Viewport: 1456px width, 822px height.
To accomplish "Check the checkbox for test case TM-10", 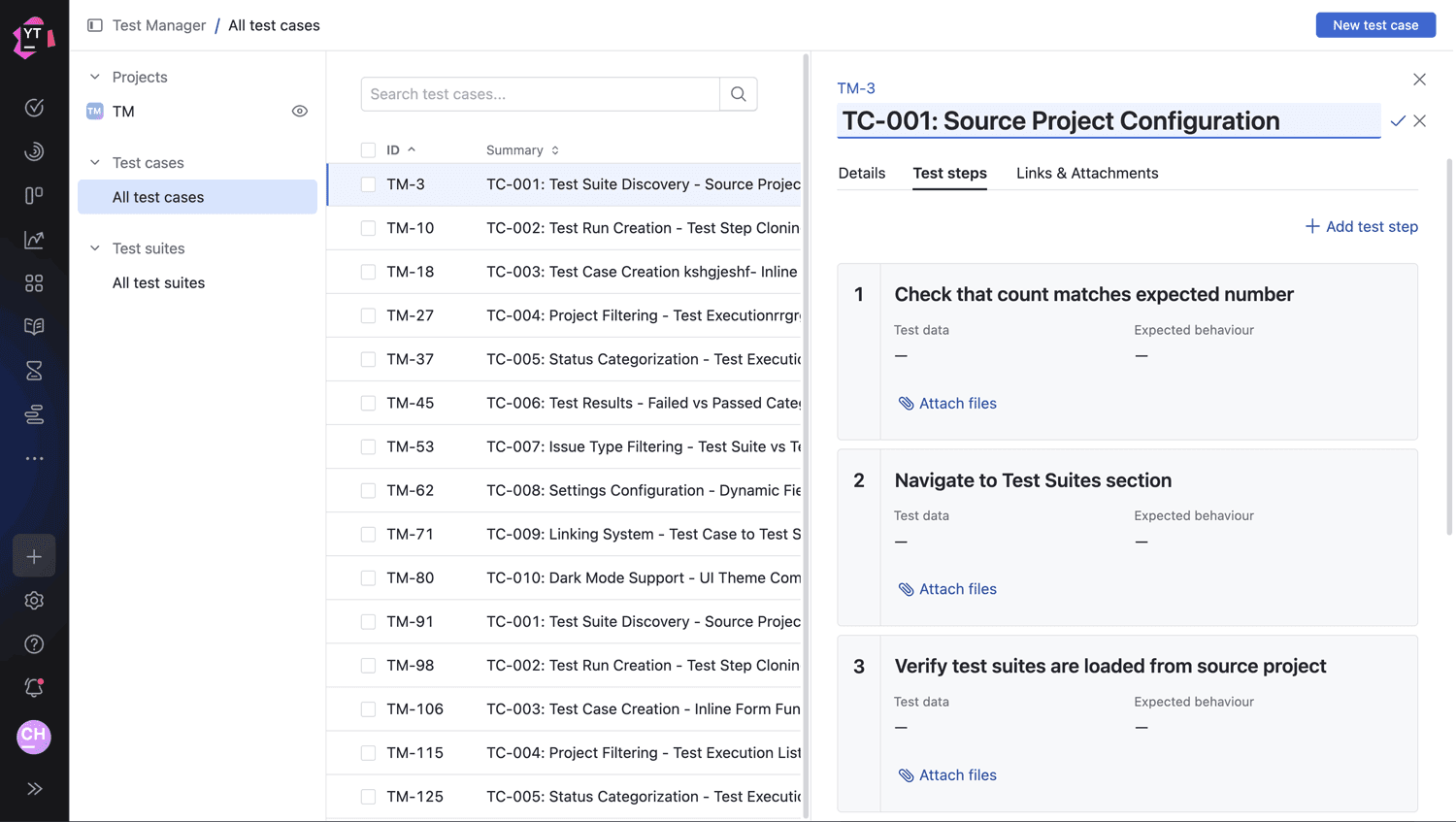I will point(368,227).
